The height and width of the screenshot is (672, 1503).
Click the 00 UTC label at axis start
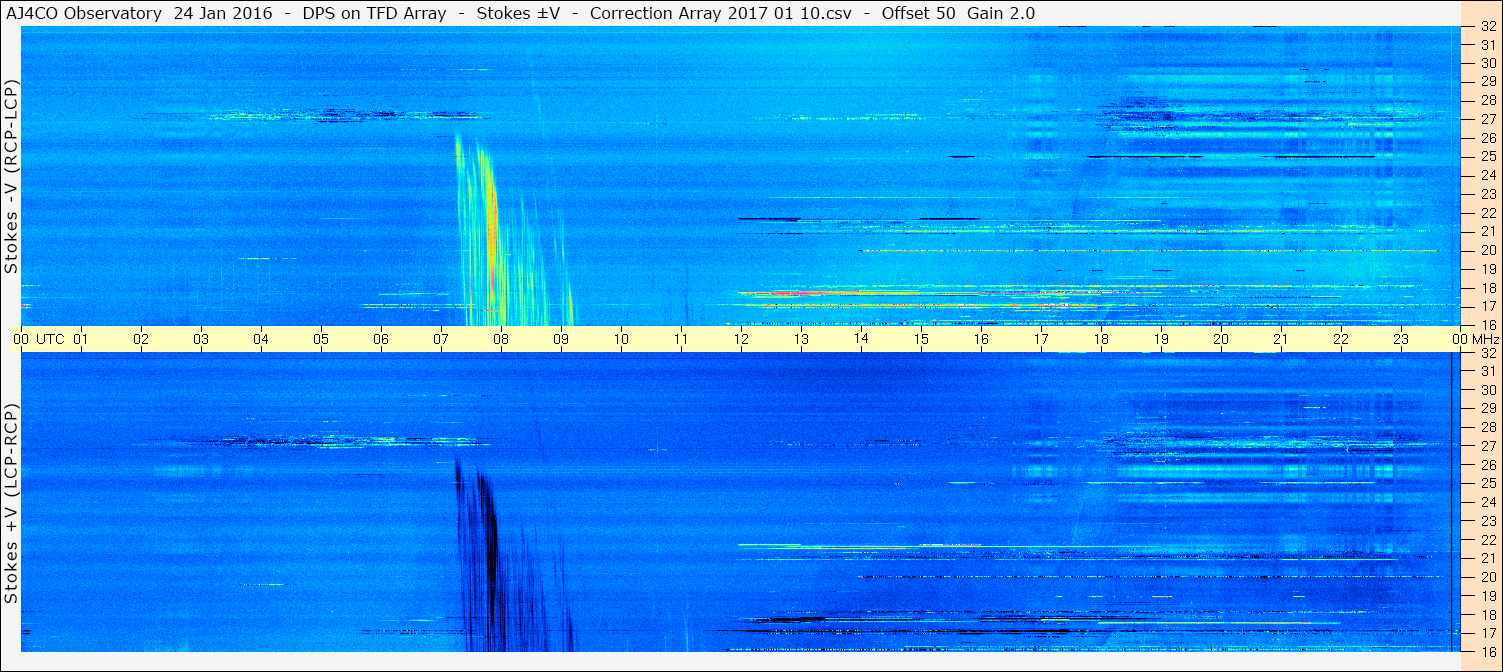[38, 339]
